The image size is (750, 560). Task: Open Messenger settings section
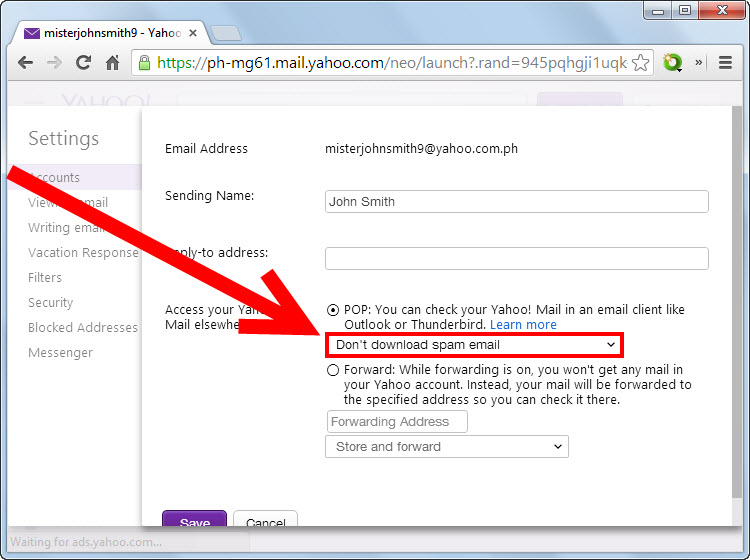[60, 352]
